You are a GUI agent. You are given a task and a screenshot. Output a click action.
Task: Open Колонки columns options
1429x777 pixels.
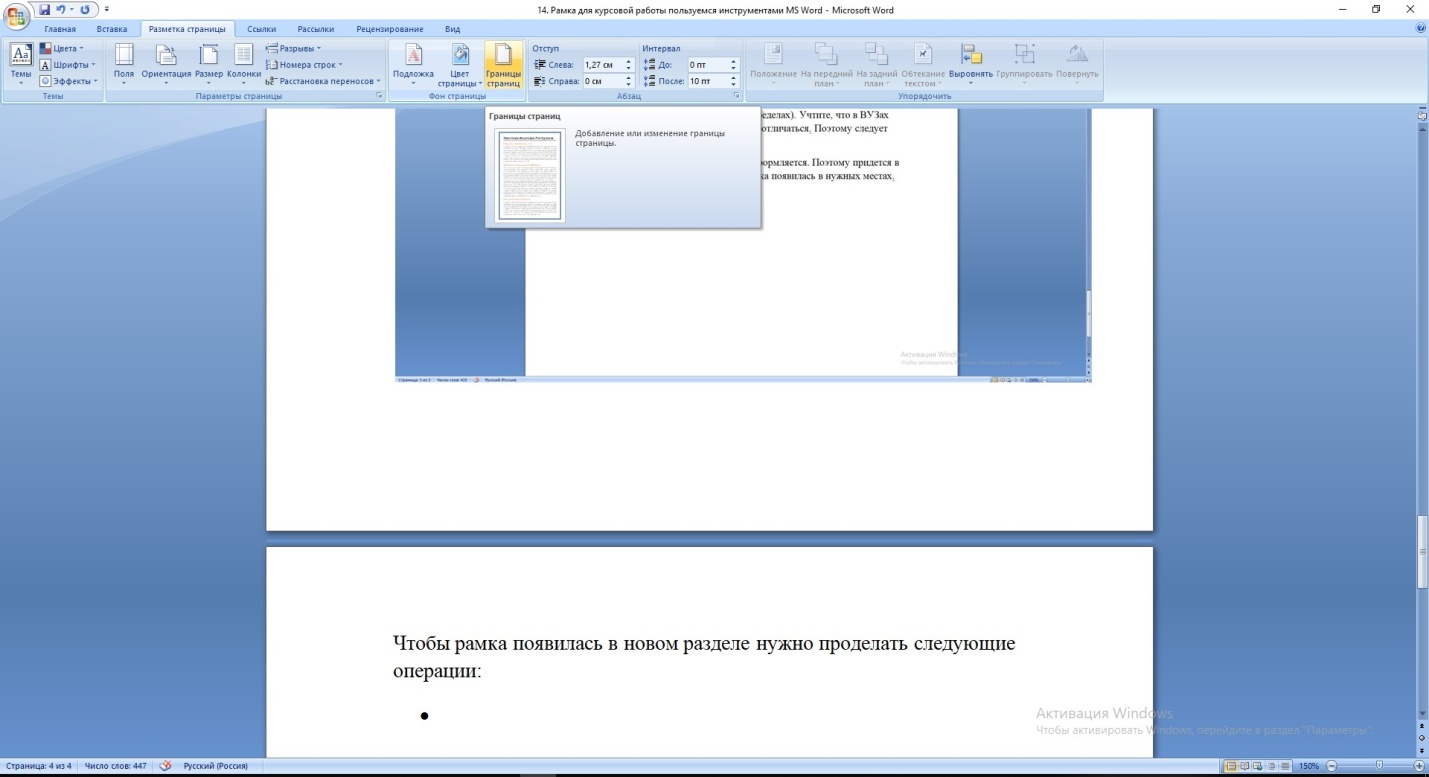pyautogui.click(x=244, y=65)
